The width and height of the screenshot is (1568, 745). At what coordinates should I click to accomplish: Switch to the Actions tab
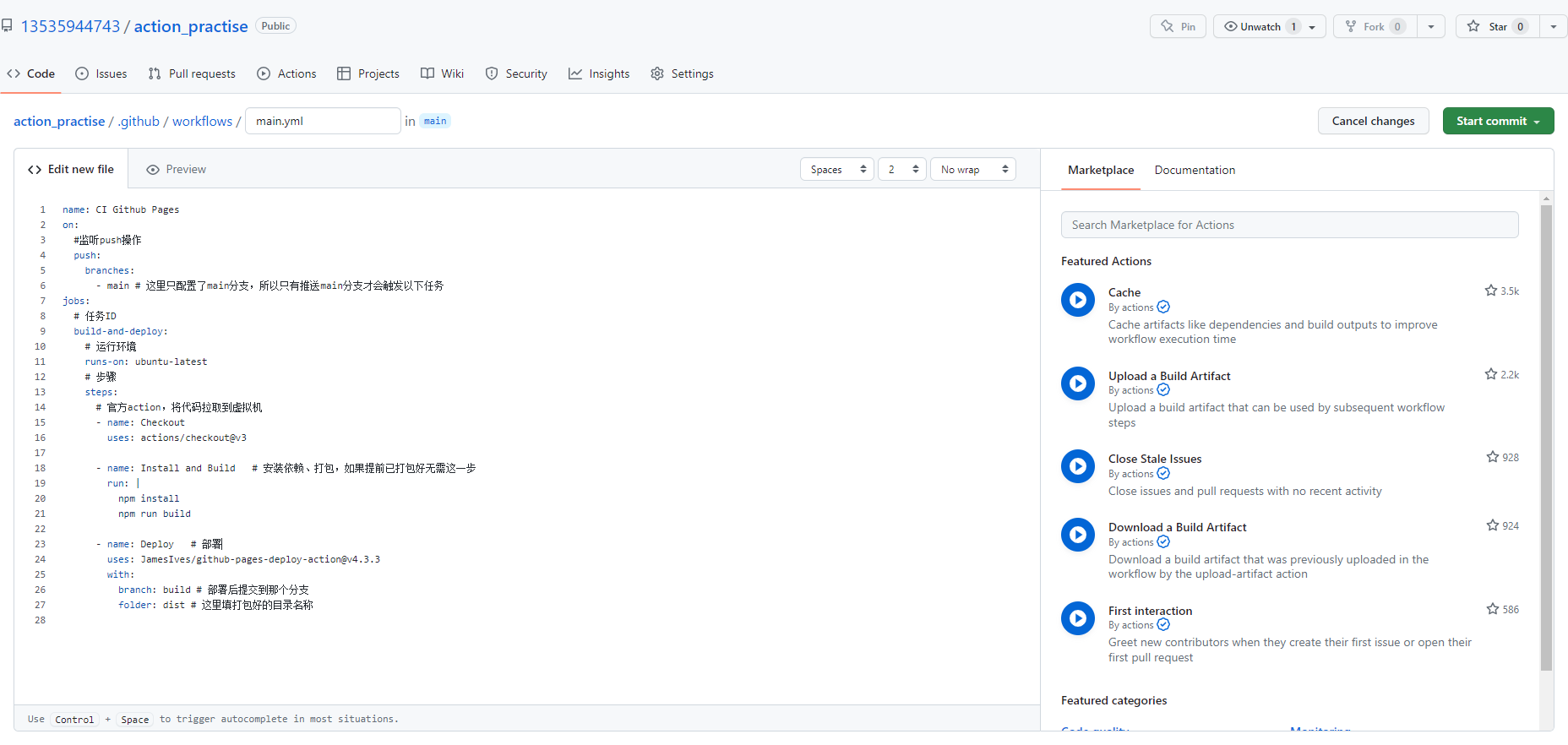click(x=286, y=73)
